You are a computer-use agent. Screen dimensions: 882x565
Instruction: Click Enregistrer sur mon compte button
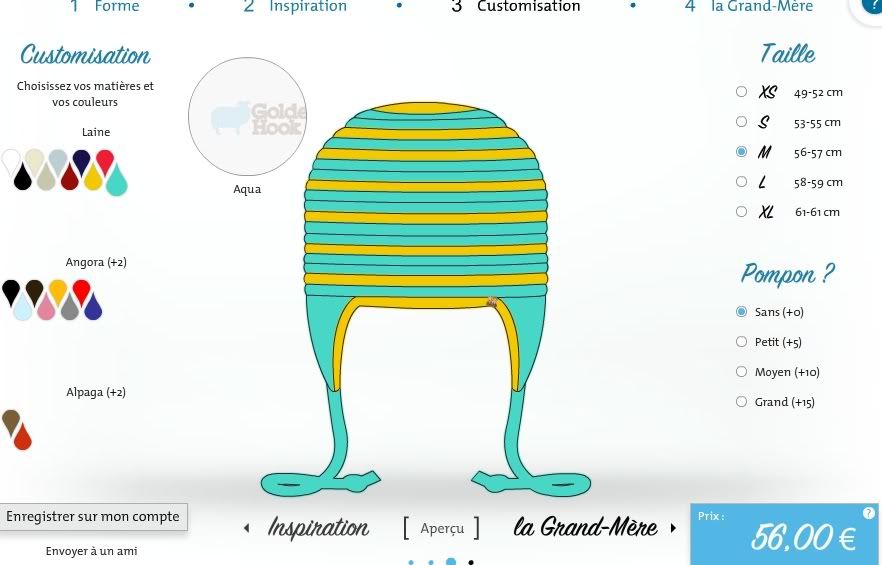(x=93, y=517)
